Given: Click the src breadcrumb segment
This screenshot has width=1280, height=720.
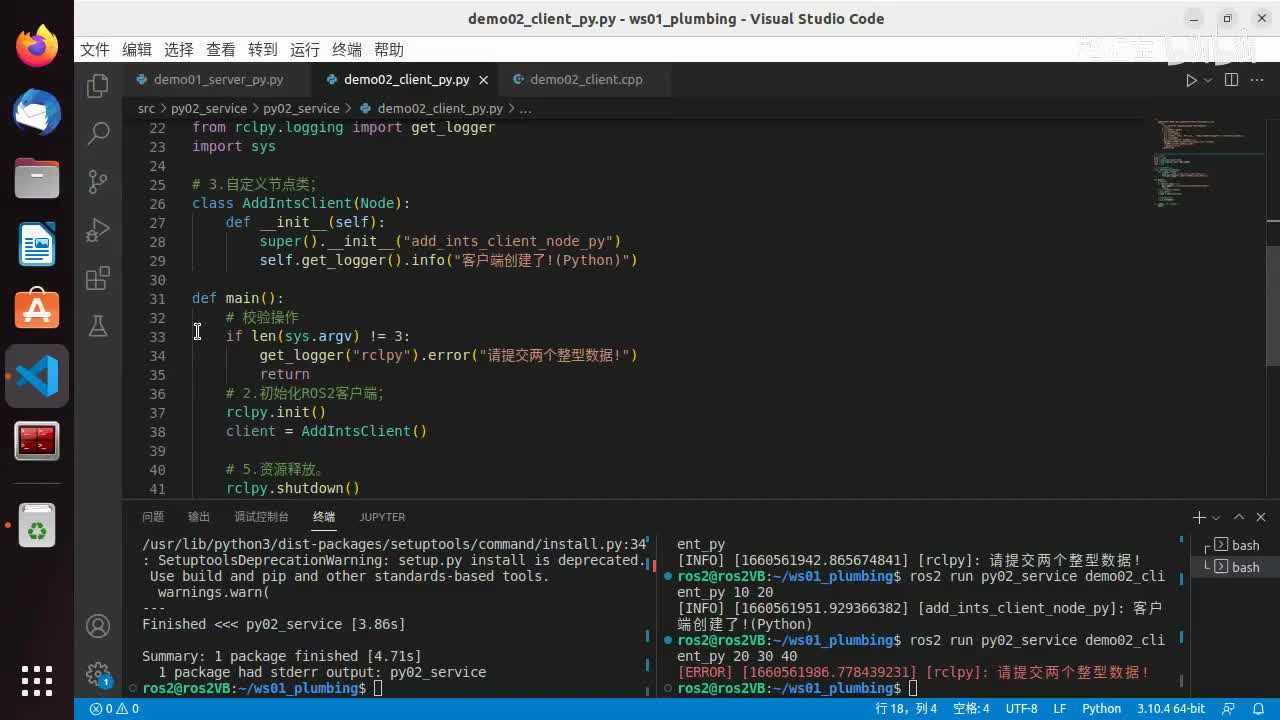Looking at the screenshot, I should click(x=146, y=108).
